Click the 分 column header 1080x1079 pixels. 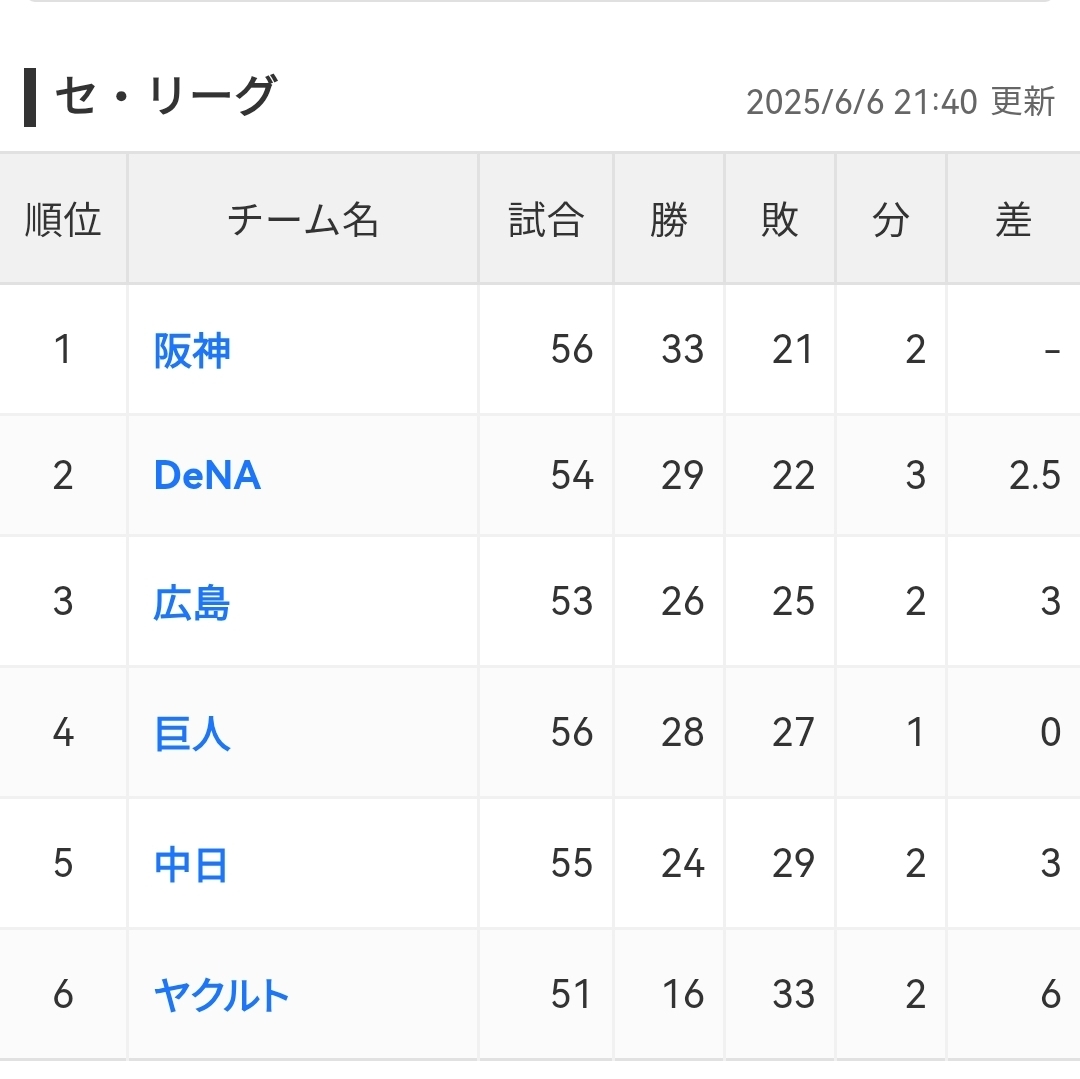891,220
